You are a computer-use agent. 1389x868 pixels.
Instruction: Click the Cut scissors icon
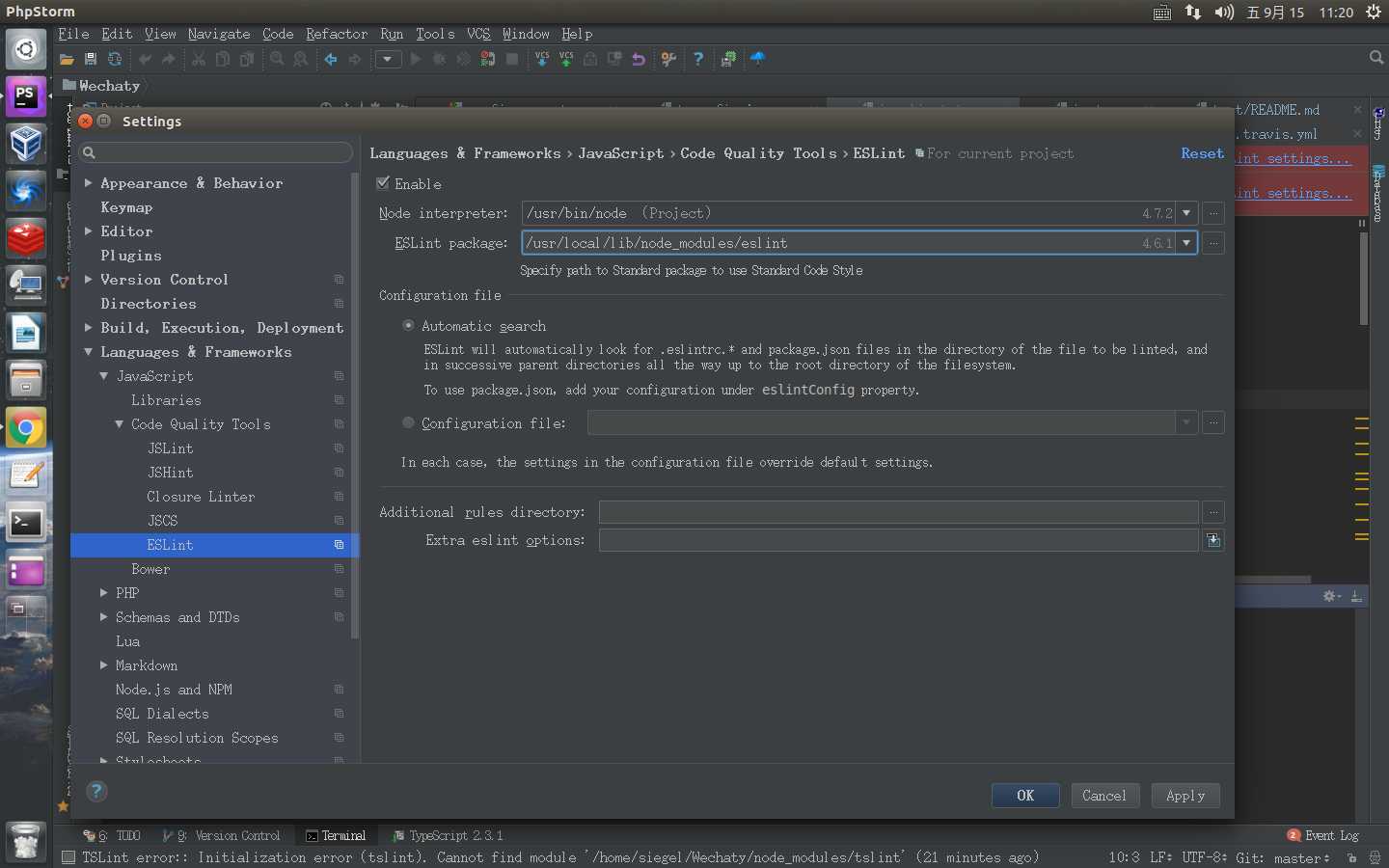coord(199,60)
